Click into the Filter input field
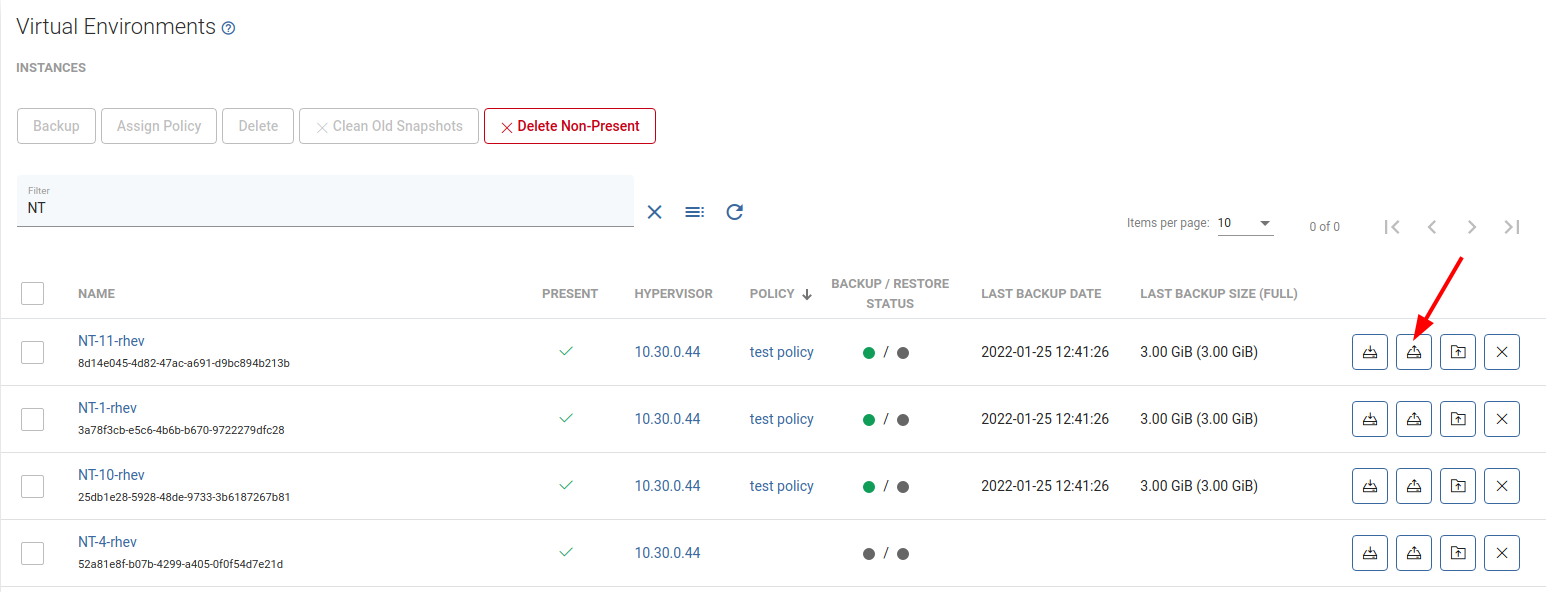 325,208
